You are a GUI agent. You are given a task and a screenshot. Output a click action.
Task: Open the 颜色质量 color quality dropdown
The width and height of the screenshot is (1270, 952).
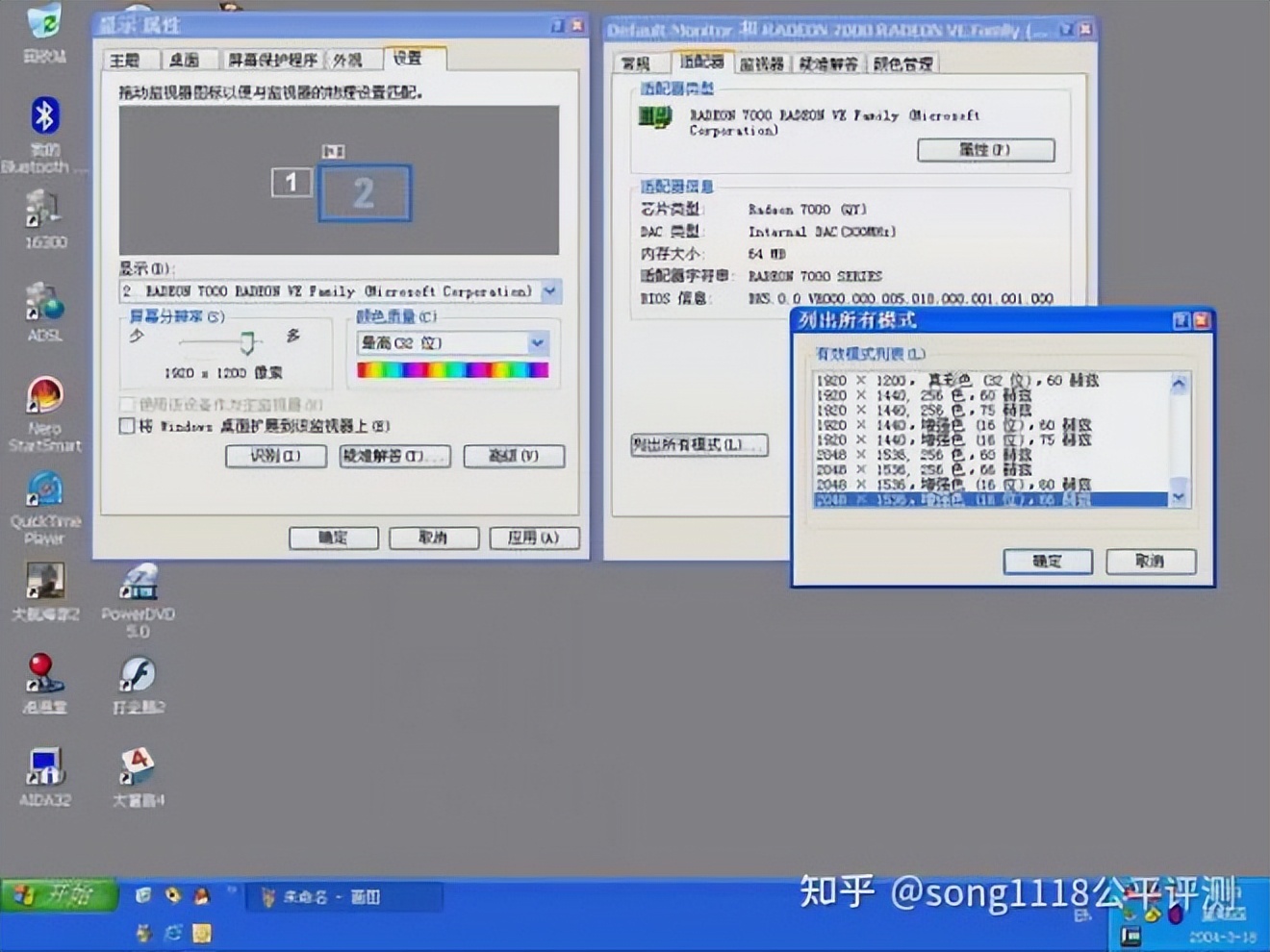pyautogui.click(x=537, y=342)
